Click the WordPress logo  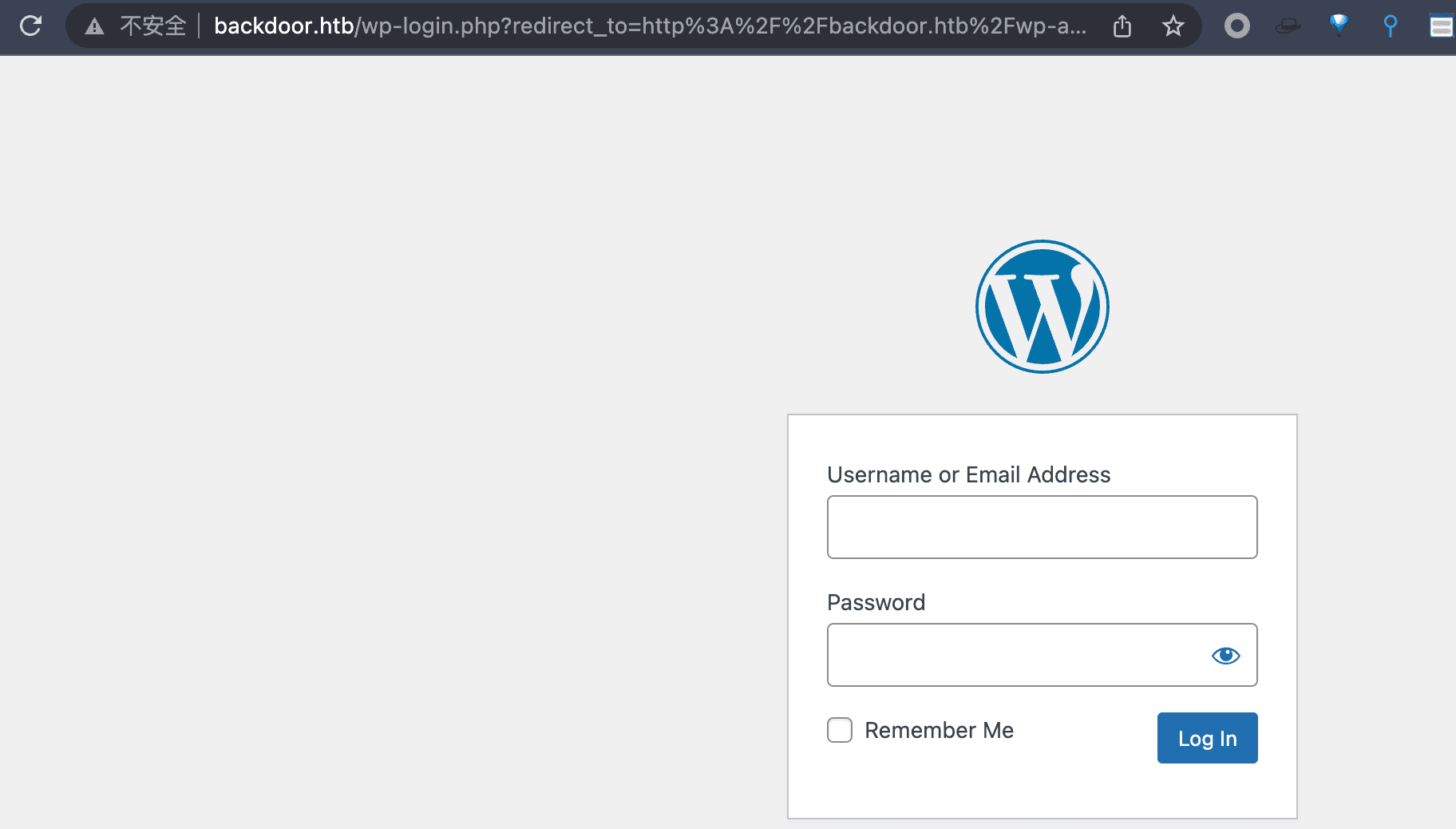click(x=1042, y=307)
